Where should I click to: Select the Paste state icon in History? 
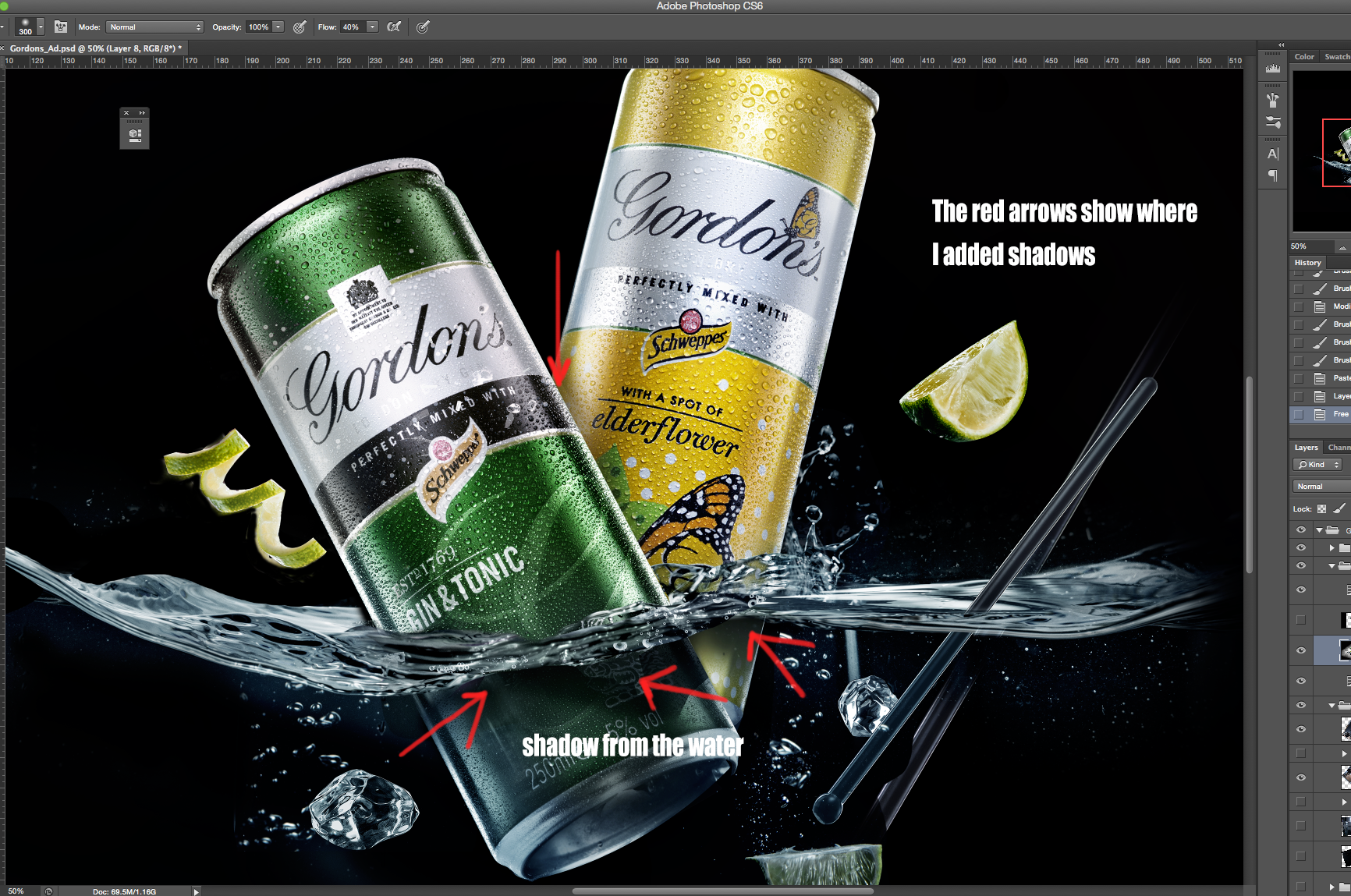tap(1320, 378)
